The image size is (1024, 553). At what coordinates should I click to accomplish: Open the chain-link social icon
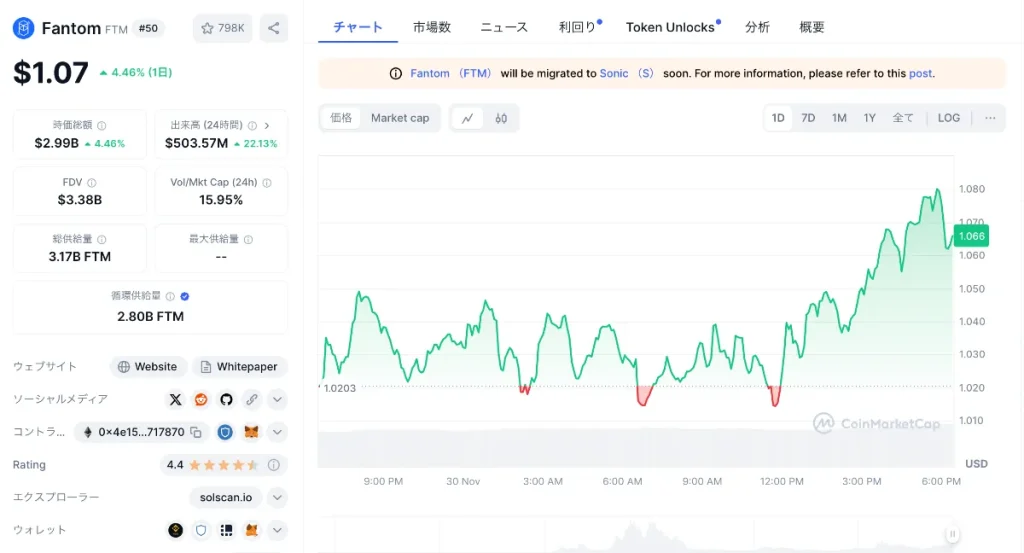pyautogui.click(x=251, y=400)
